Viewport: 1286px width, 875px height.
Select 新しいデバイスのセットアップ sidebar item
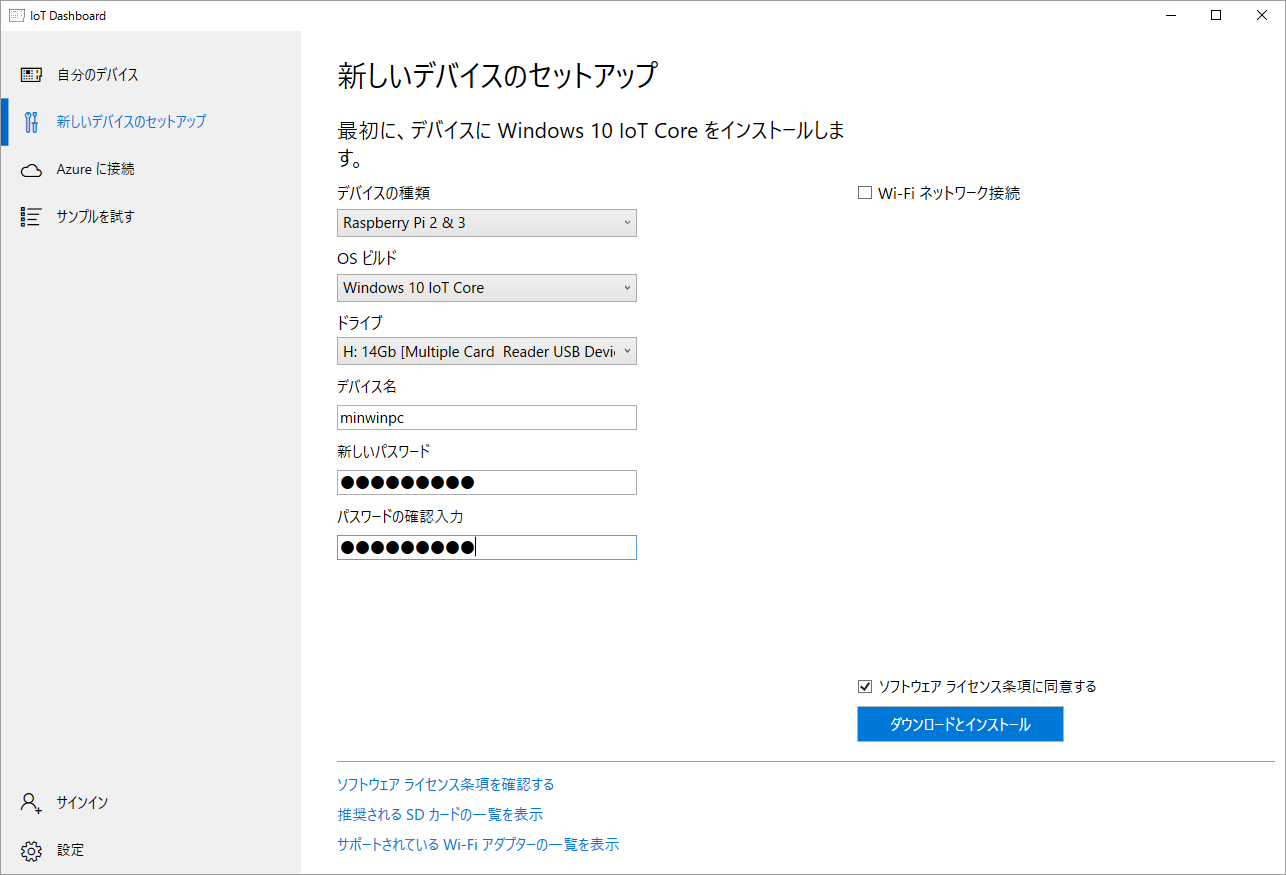150,122
